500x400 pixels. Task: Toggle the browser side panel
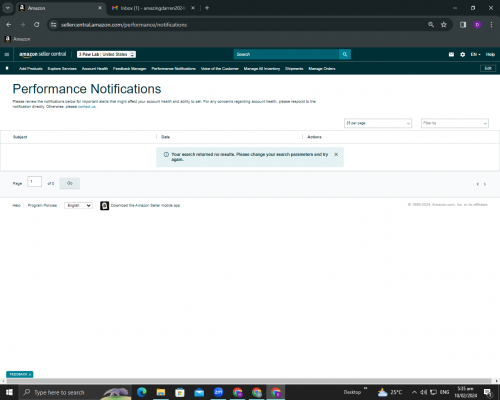click(463, 25)
